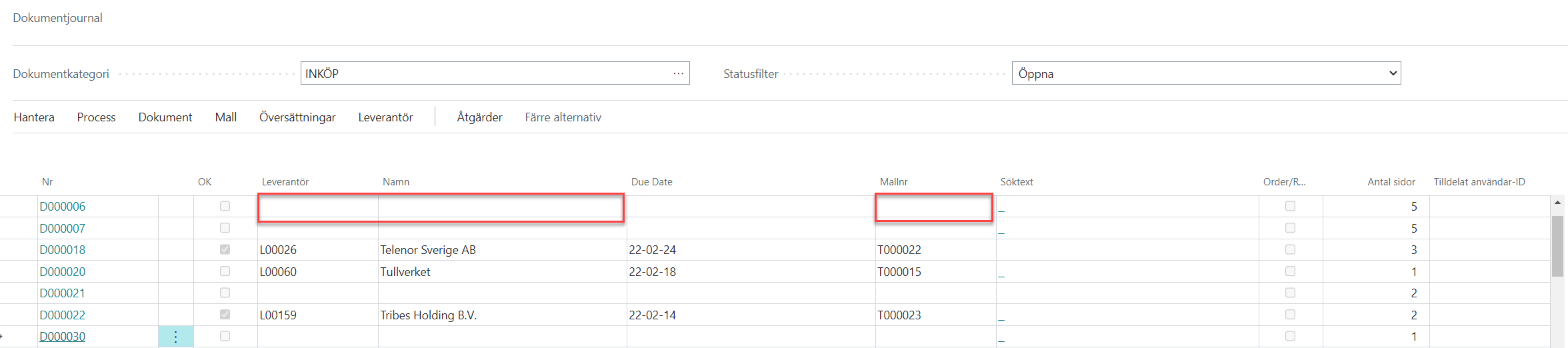Toggle OK checkbox for Tullverket row

coord(225,271)
